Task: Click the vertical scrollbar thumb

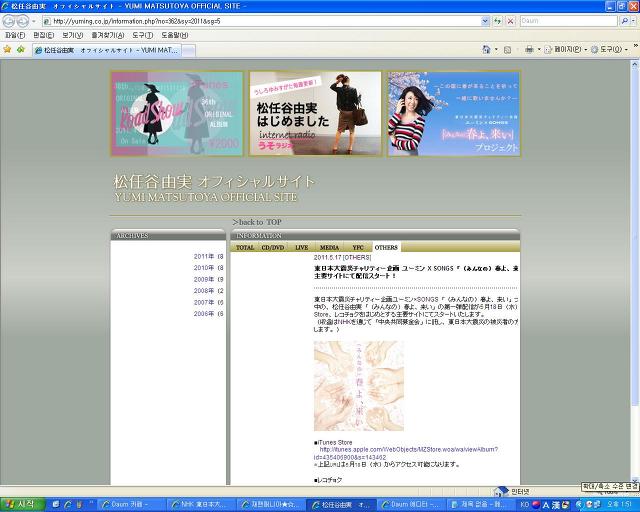Action: click(x=635, y=237)
